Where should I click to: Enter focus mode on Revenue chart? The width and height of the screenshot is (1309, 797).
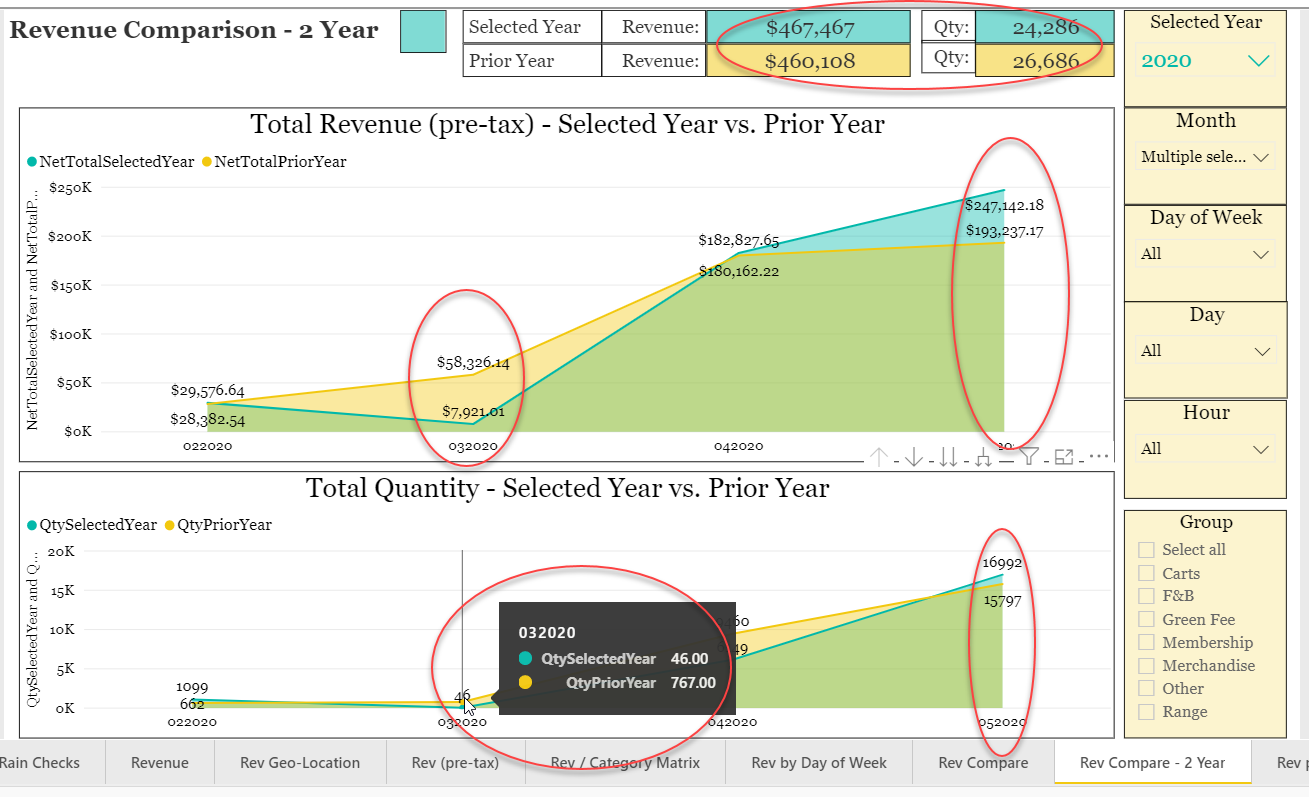[x=1064, y=456]
